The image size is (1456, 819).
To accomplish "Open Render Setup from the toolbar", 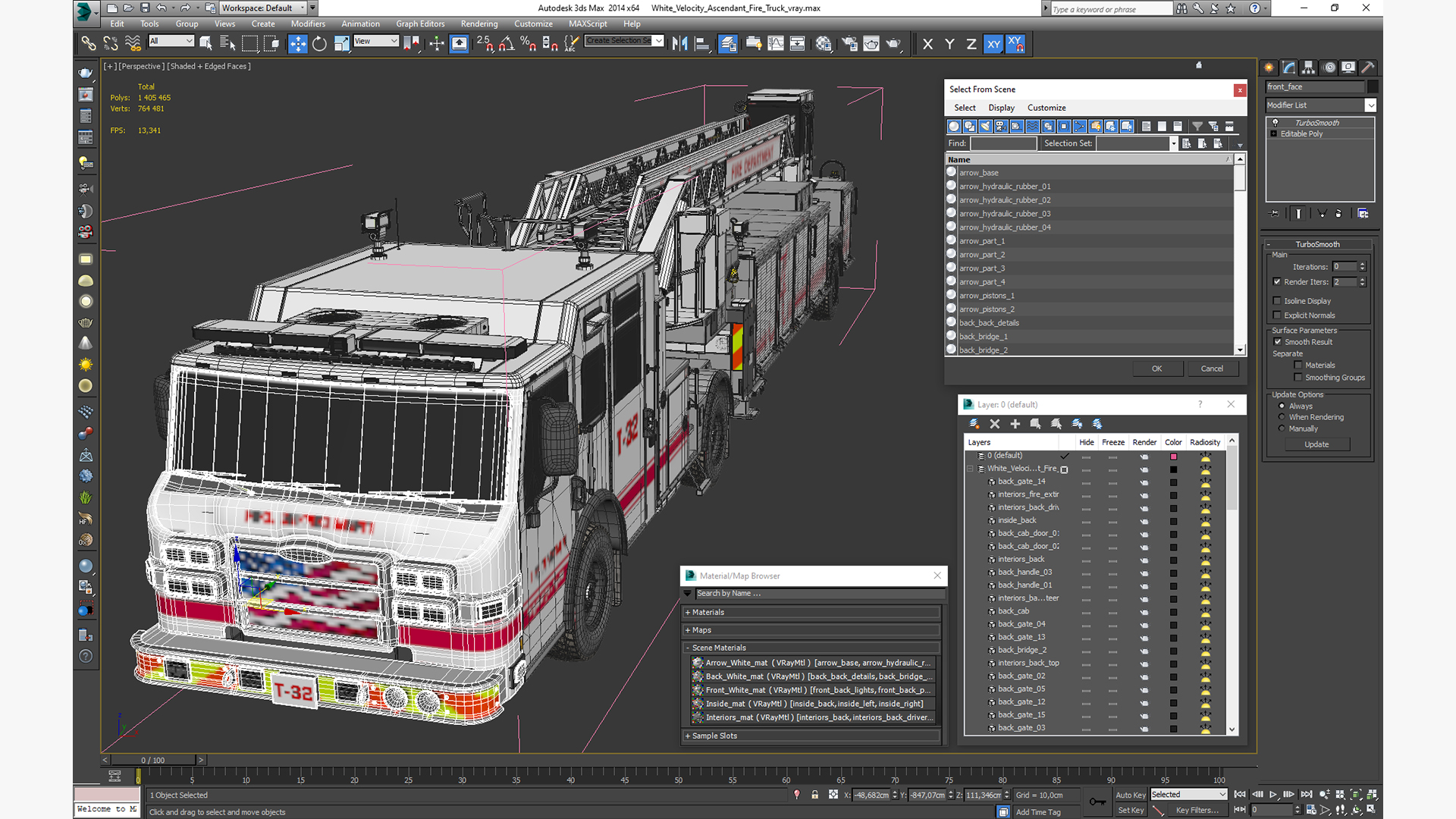I will coord(849,44).
